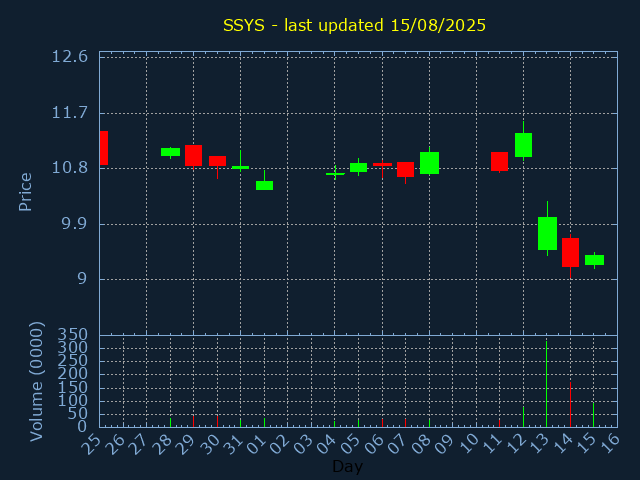The height and width of the screenshot is (480, 640).
Task: Select the 350 volume axis label
Action: click(73, 336)
